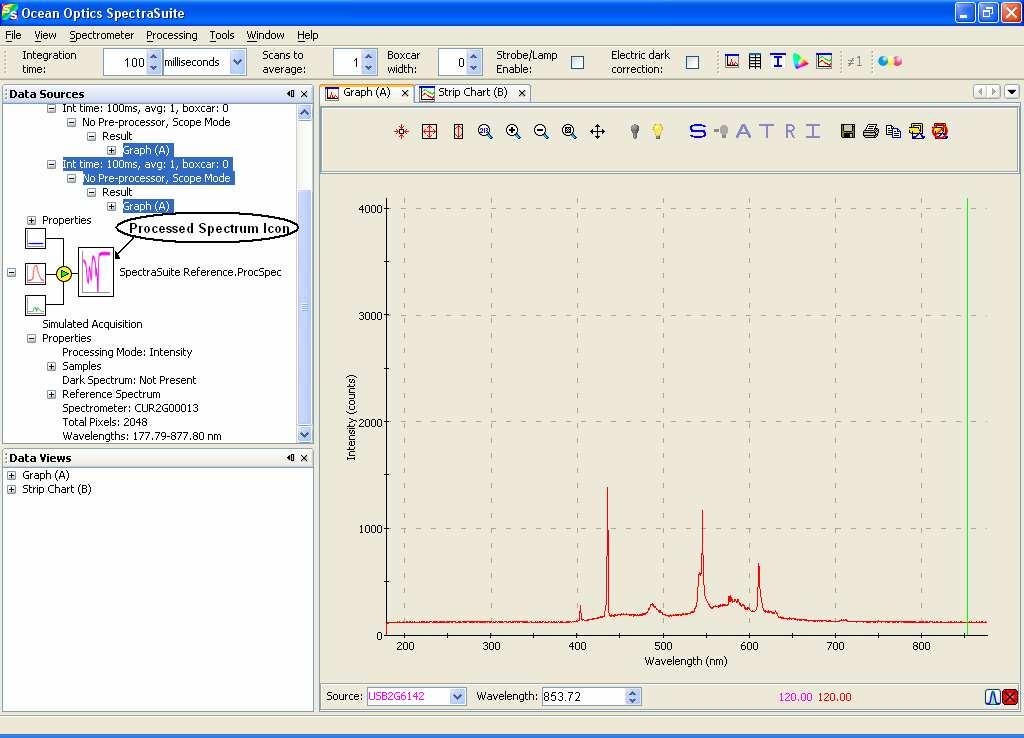Switch to Transmission mode T icon
This screenshot has width=1024, height=738.
point(767,131)
